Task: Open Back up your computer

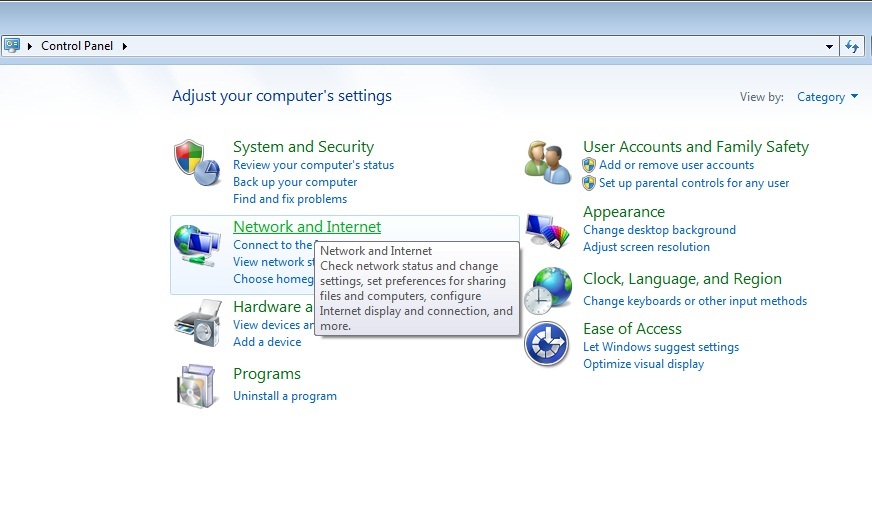Action: click(295, 182)
